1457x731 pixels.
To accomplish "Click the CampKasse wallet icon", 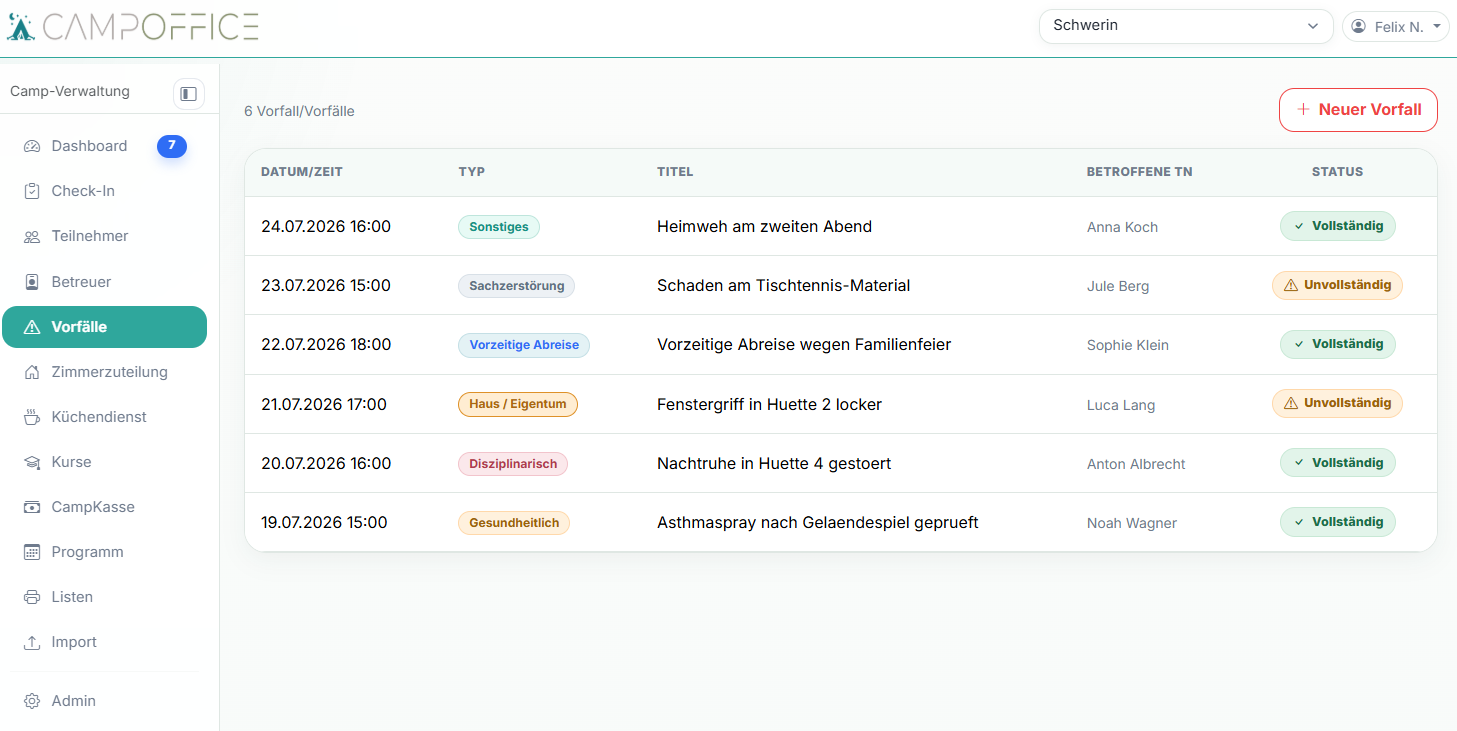I will (32, 507).
